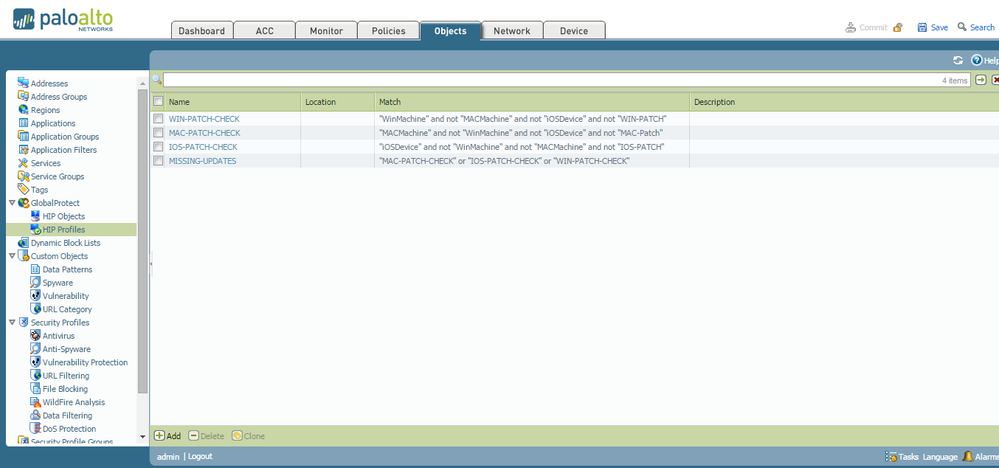Tick the WIN-PATCH-CHECK row checkbox

pyautogui.click(x=158, y=119)
